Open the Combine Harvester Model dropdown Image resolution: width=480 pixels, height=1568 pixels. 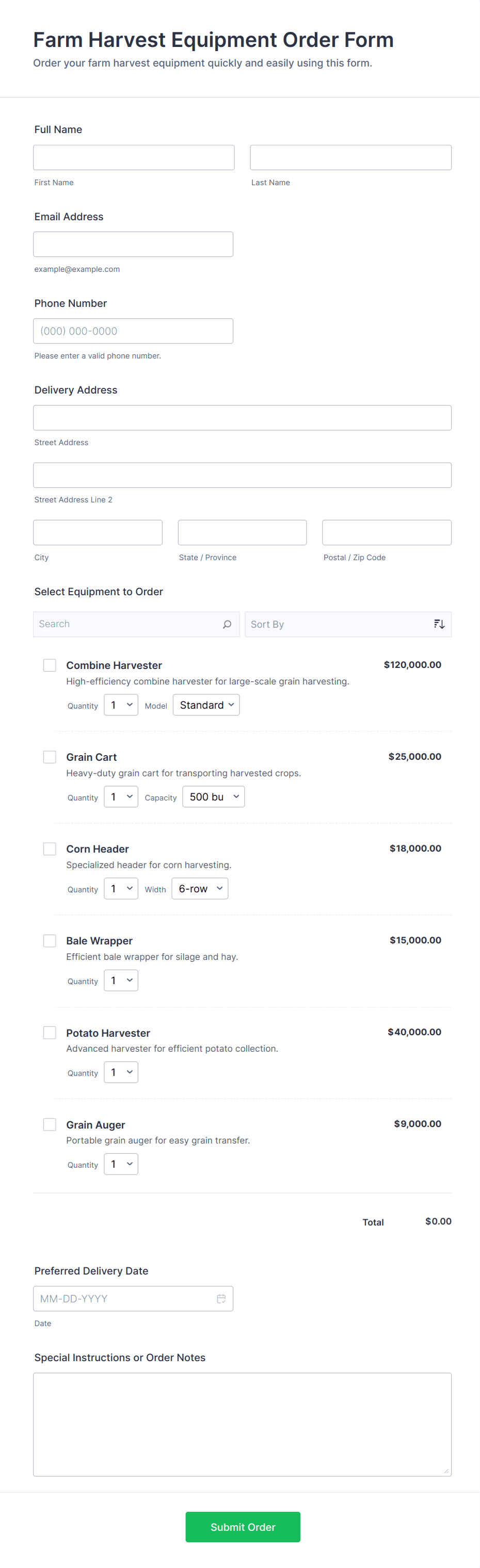206,705
